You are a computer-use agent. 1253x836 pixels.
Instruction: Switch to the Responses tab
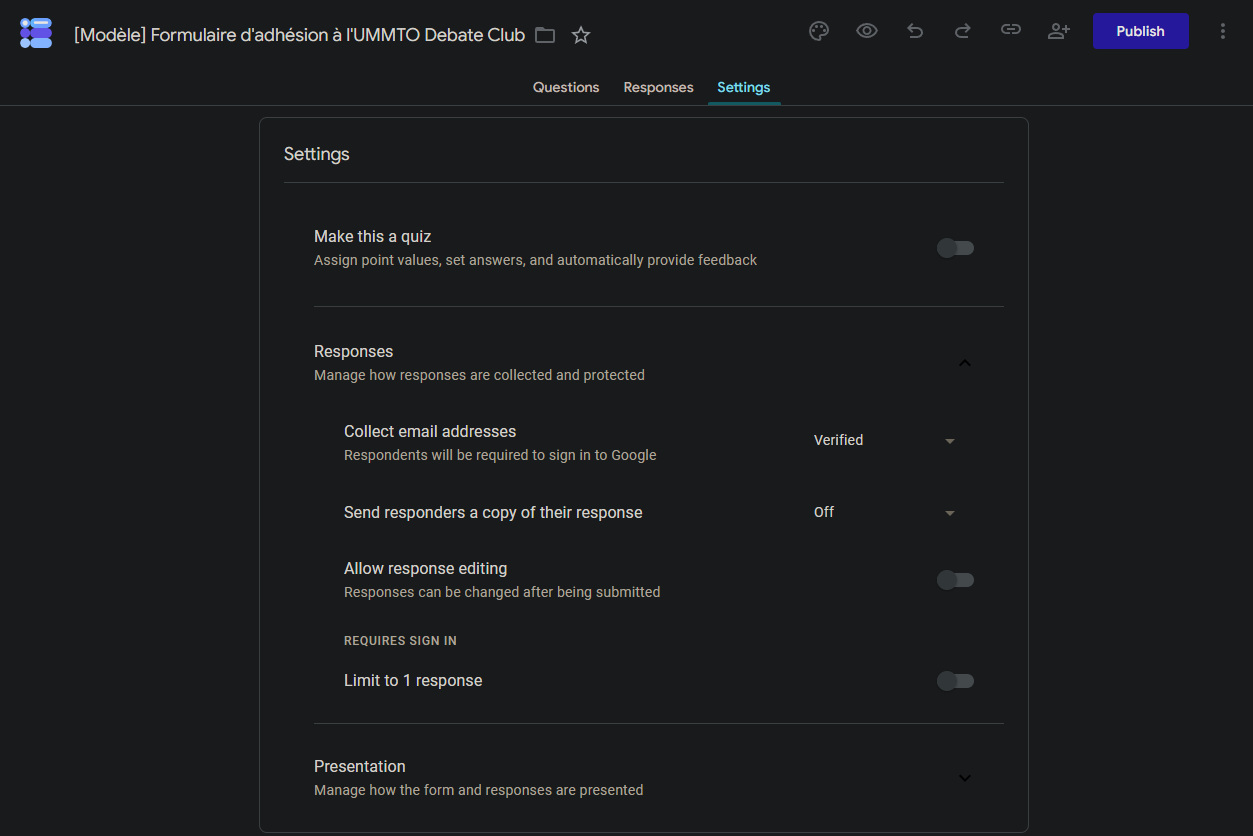click(x=658, y=87)
